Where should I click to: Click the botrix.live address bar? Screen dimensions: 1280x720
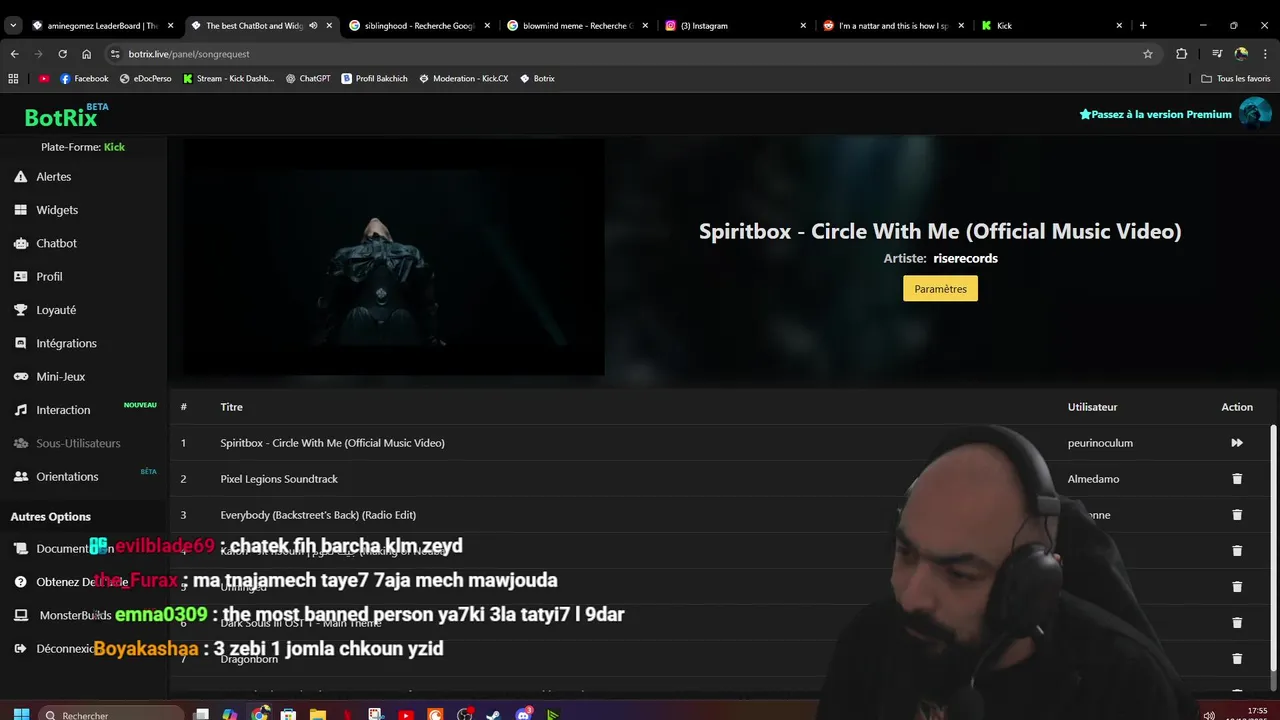630,54
